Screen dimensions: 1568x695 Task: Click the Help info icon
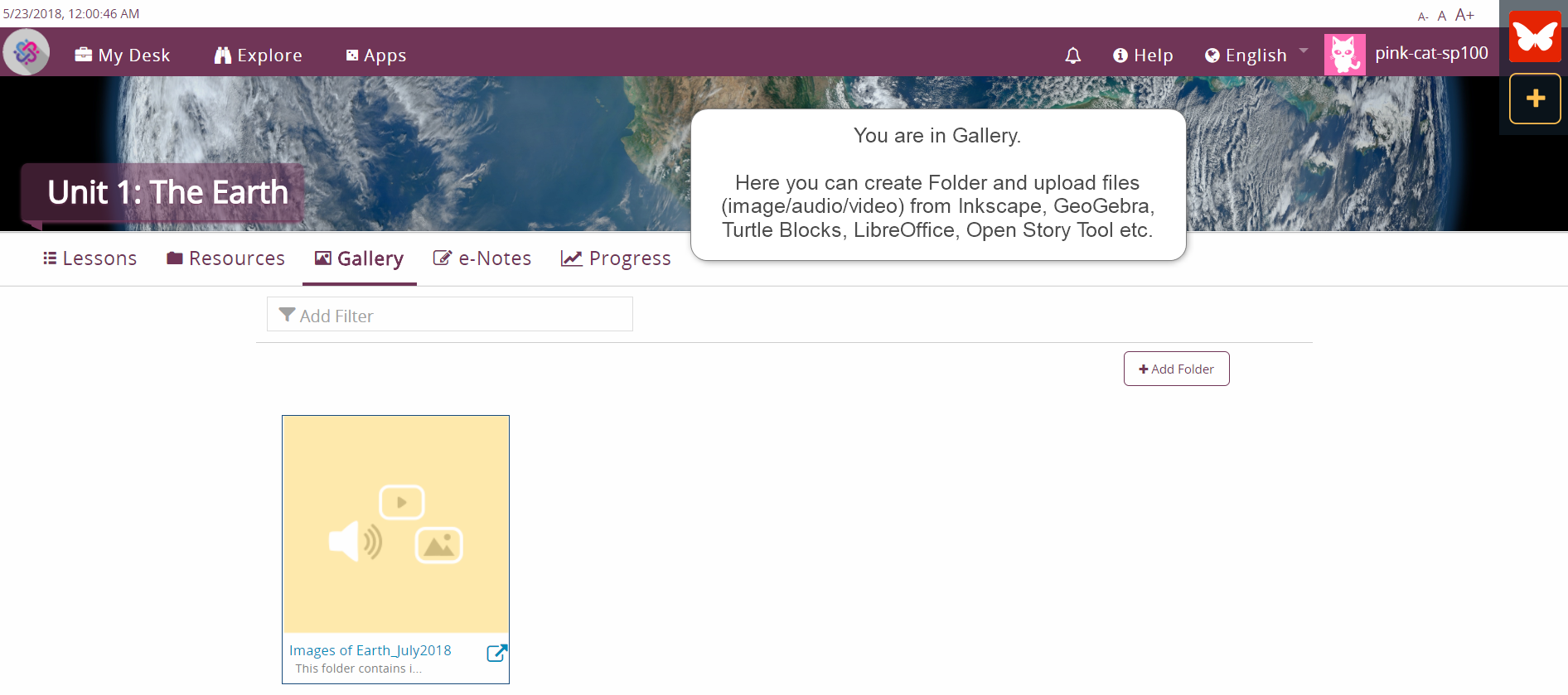(x=1120, y=56)
